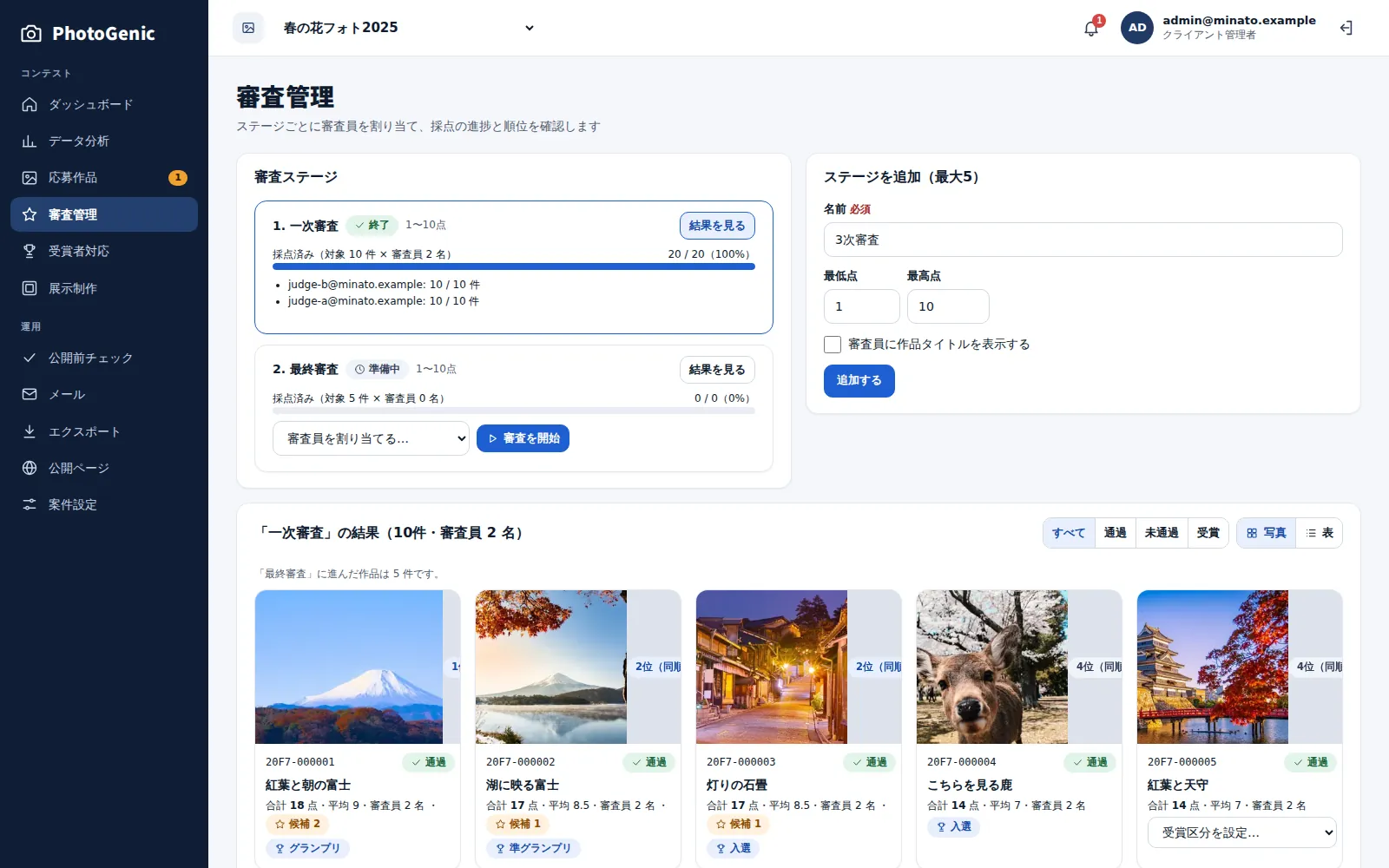Filter results by 未通過
The image size is (1389, 868).
click(1162, 533)
